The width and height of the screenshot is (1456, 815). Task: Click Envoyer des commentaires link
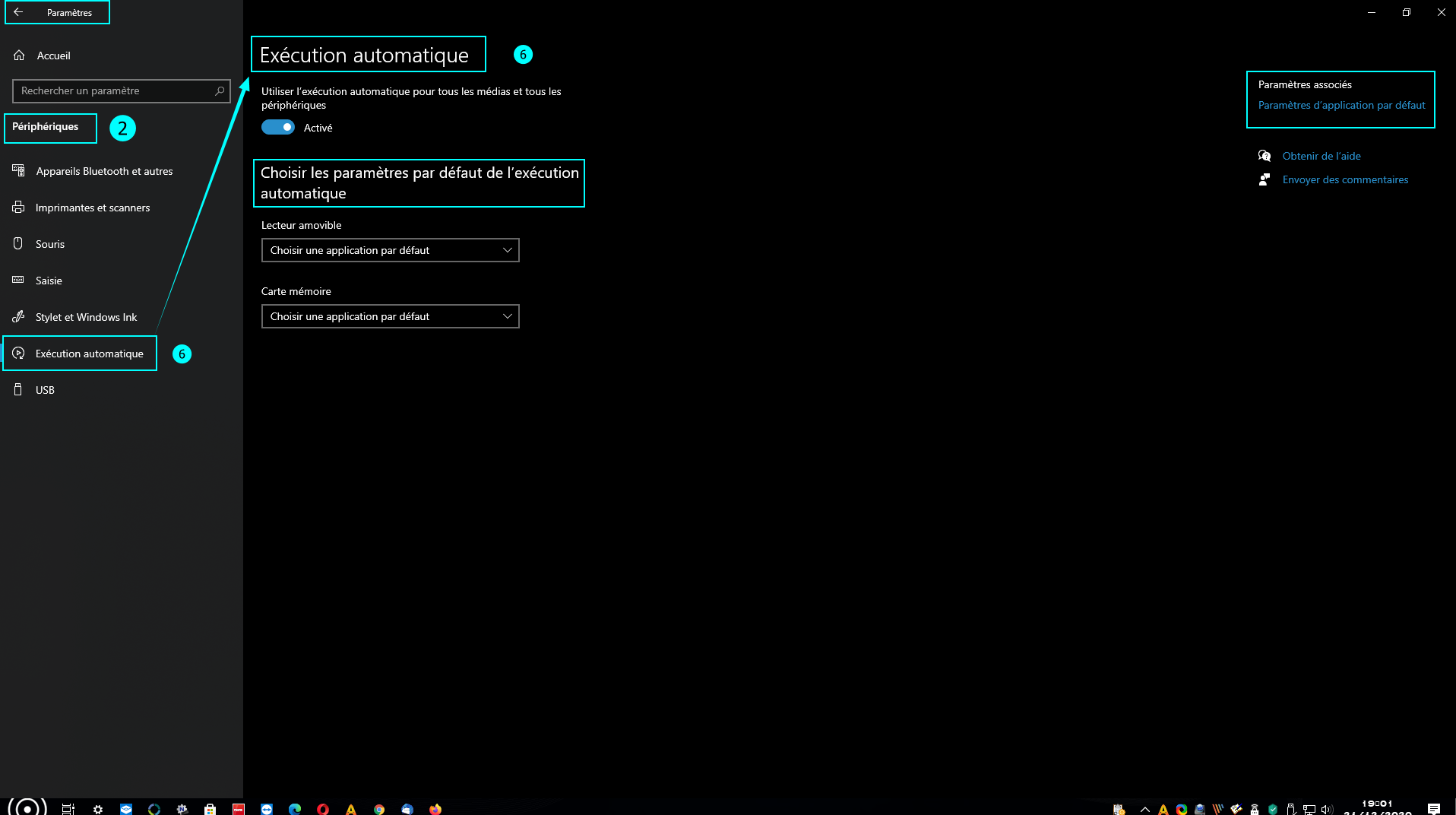click(1345, 179)
